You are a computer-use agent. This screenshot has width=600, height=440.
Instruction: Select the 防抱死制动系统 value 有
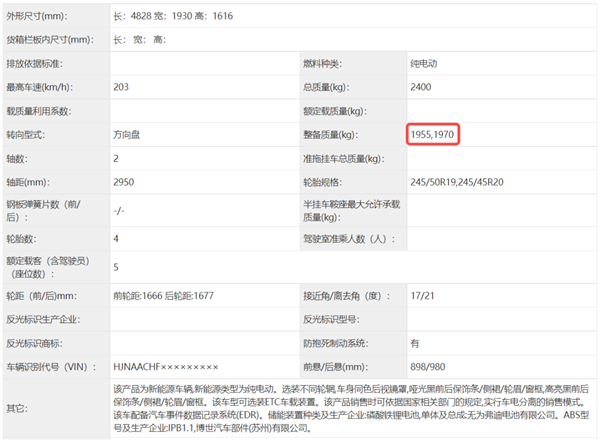click(x=415, y=342)
